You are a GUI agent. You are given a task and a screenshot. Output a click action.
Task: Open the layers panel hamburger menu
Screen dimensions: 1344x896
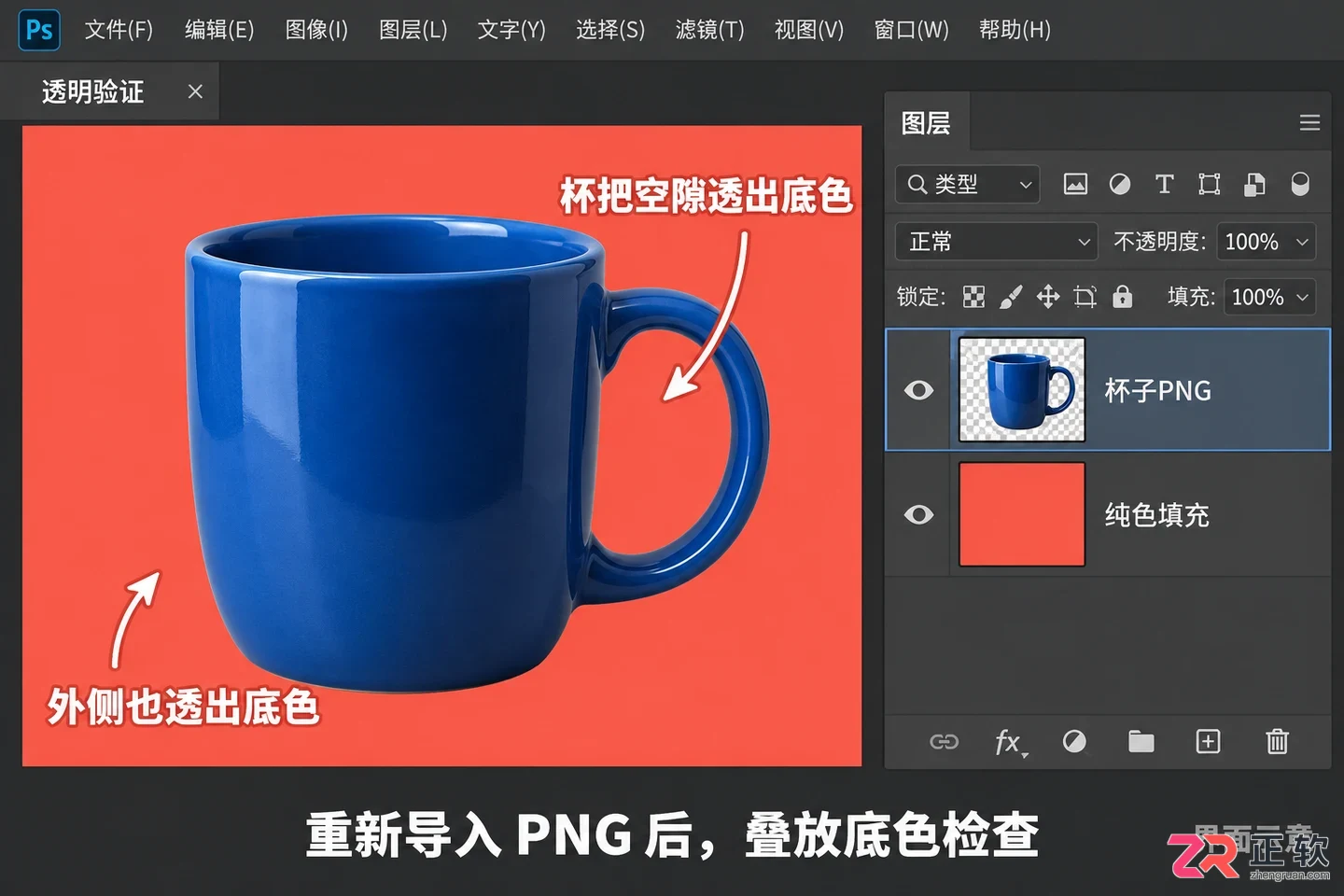pos(1309,122)
